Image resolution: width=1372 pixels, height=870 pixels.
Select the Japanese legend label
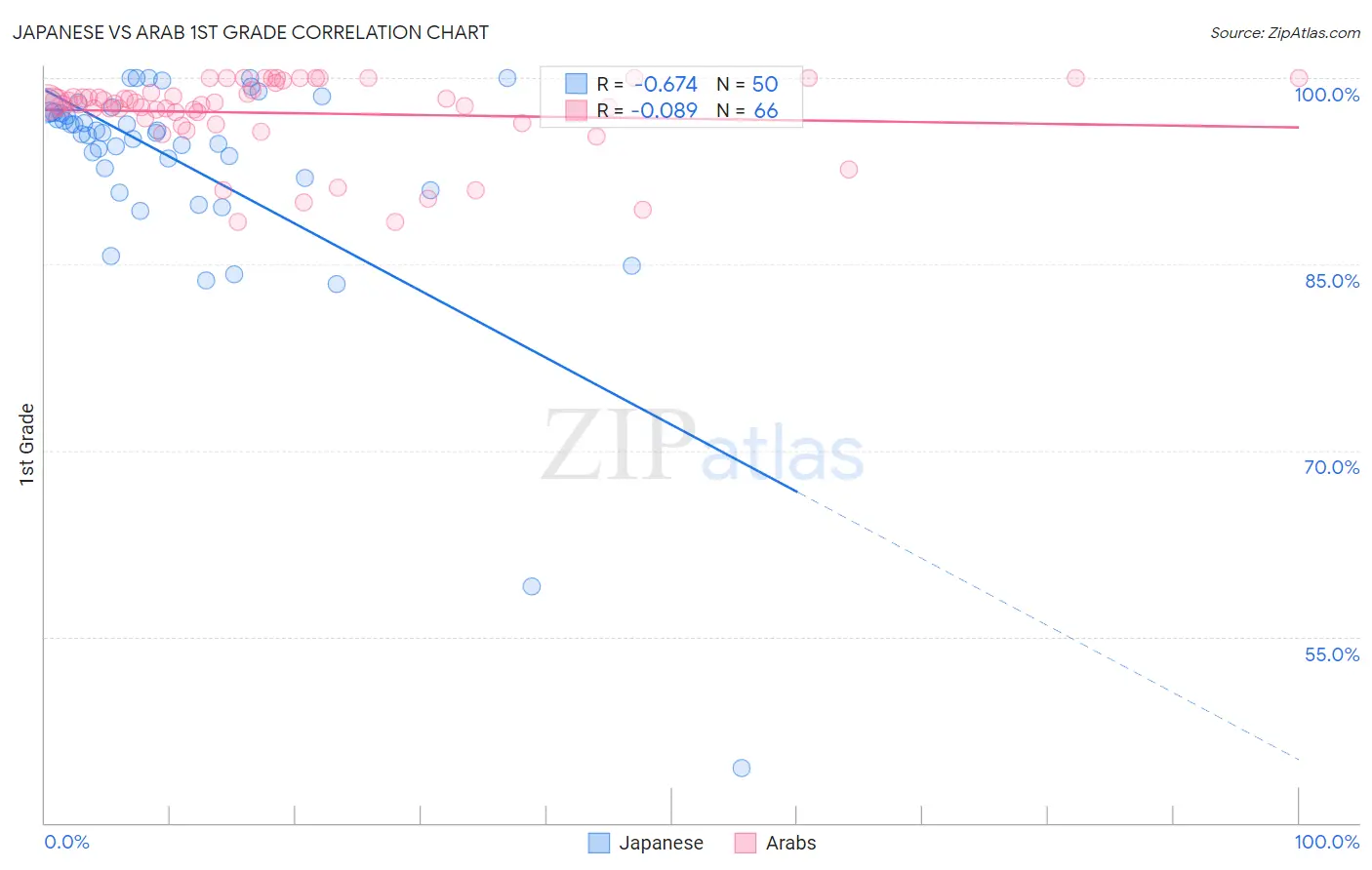click(x=661, y=843)
